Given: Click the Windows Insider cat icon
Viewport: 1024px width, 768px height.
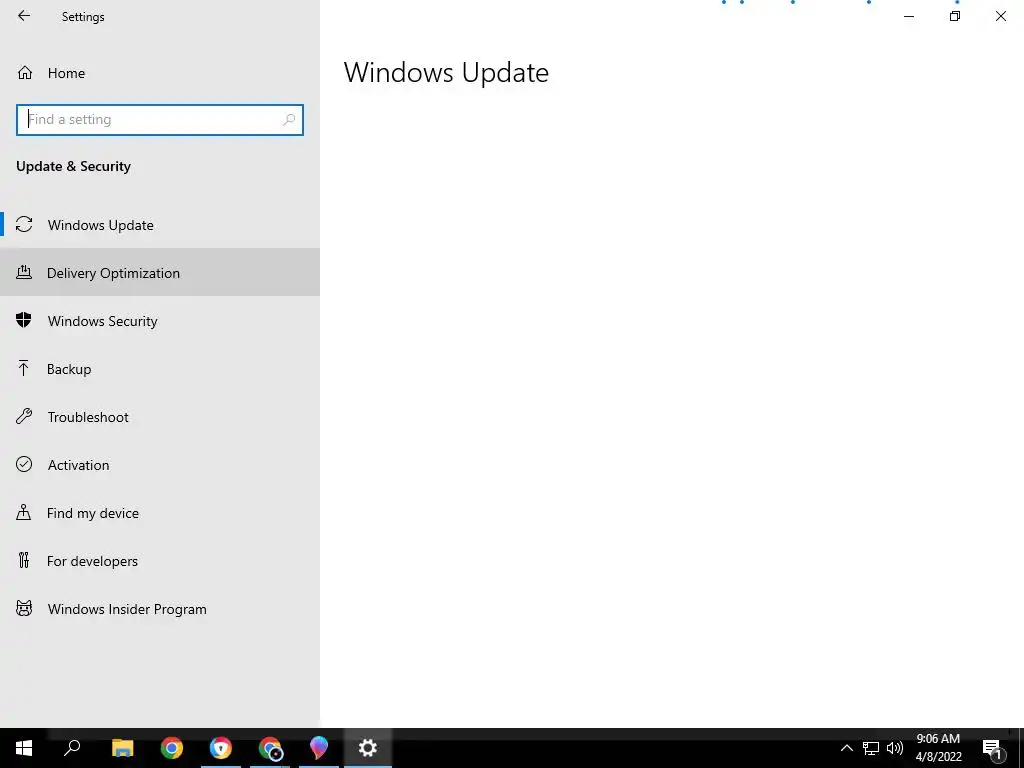Looking at the screenshot, I should [x=24, y=609].
